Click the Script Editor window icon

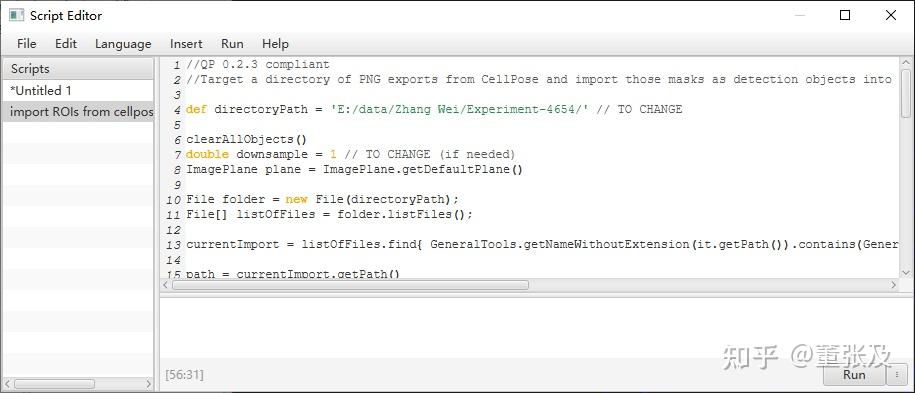point(16,15)
